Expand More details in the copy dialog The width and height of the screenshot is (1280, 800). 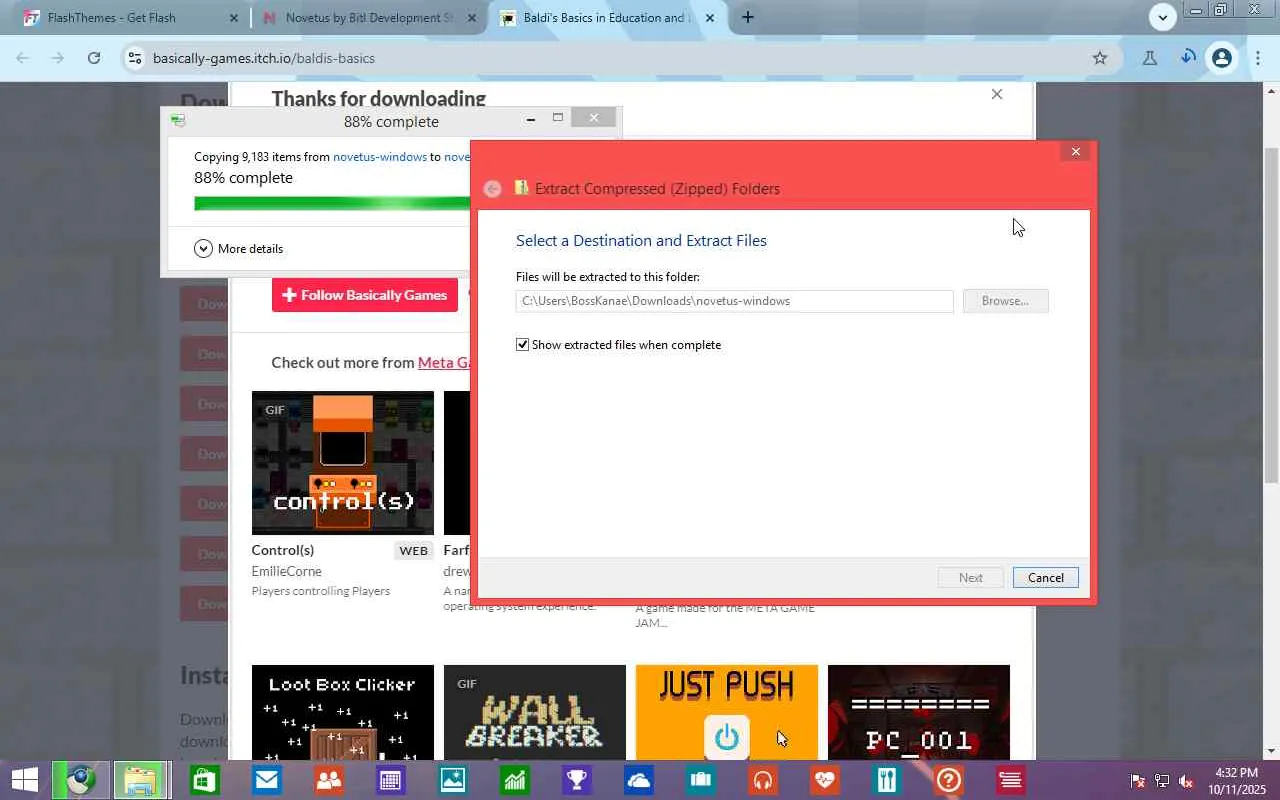(239, 249)
